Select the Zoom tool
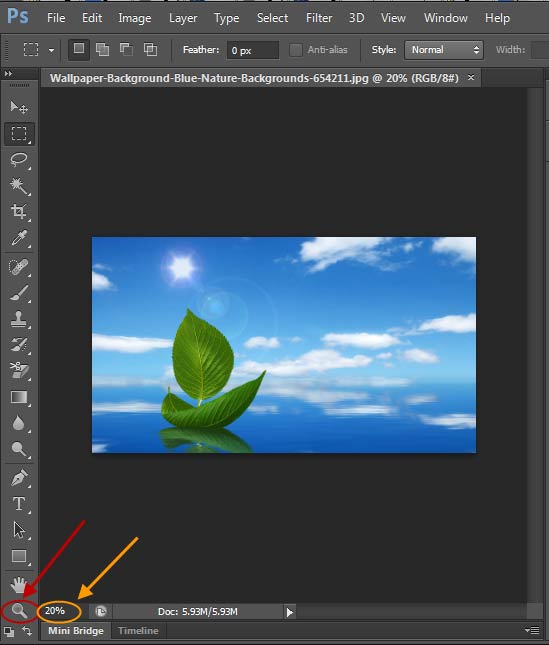Viewport: 549px width, 645px height. [x=19, y=611]
